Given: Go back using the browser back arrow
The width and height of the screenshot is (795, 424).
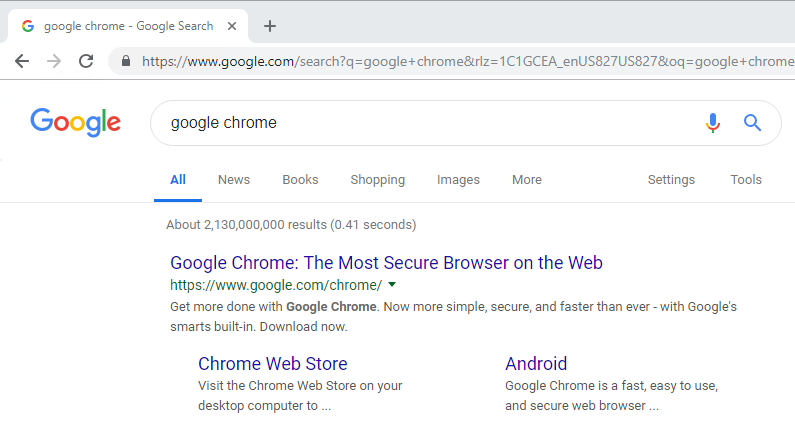Looking at the screenshot, I should click(x=22, y=61).
